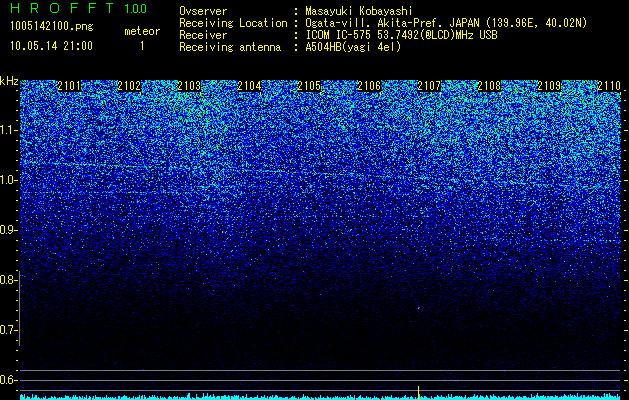Click the 2110 time marker
This screenshot has width=629, height=400.
point(609,86)
